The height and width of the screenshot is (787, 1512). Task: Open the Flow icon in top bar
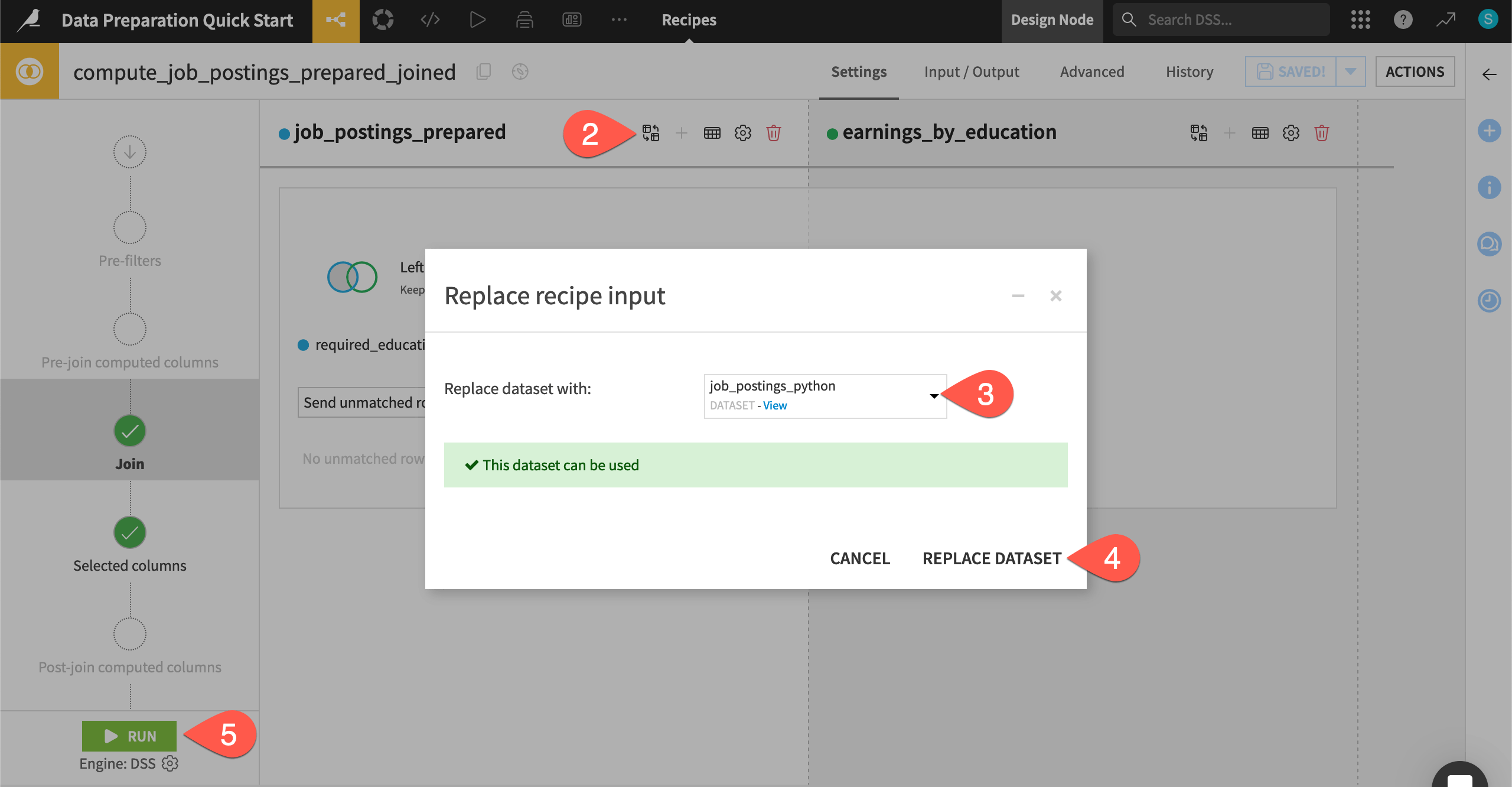(335, 21)
